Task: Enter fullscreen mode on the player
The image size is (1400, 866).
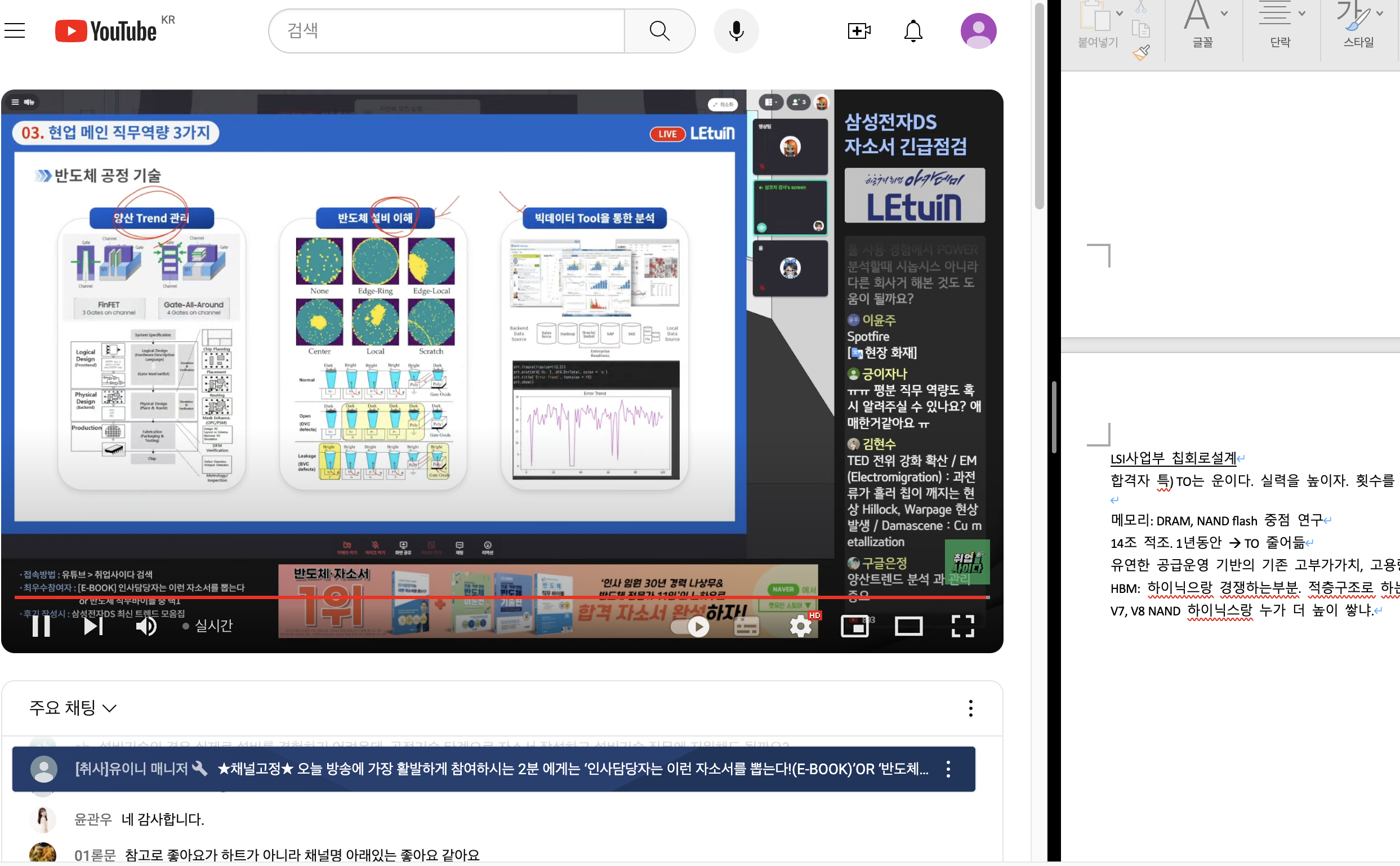Action: pyautogui.click(x=962, y=626)
